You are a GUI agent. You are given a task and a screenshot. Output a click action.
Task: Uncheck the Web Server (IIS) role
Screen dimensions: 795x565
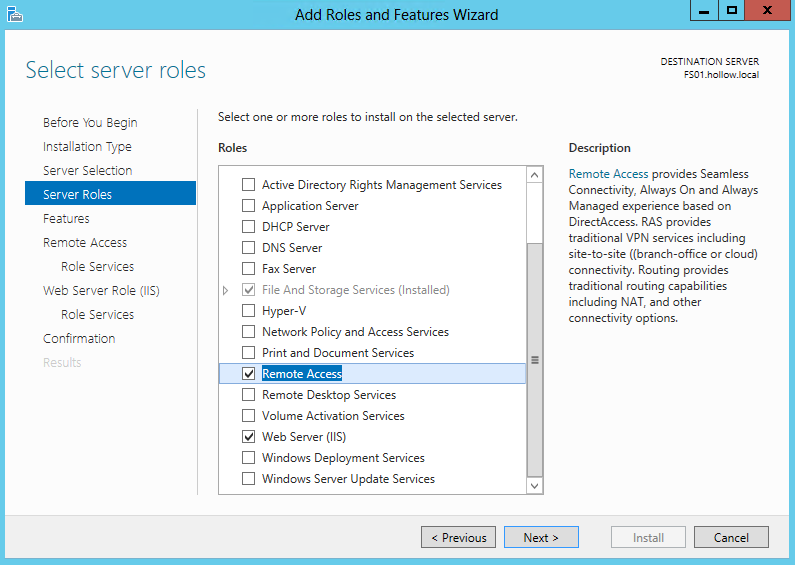[x=249, y=437]
